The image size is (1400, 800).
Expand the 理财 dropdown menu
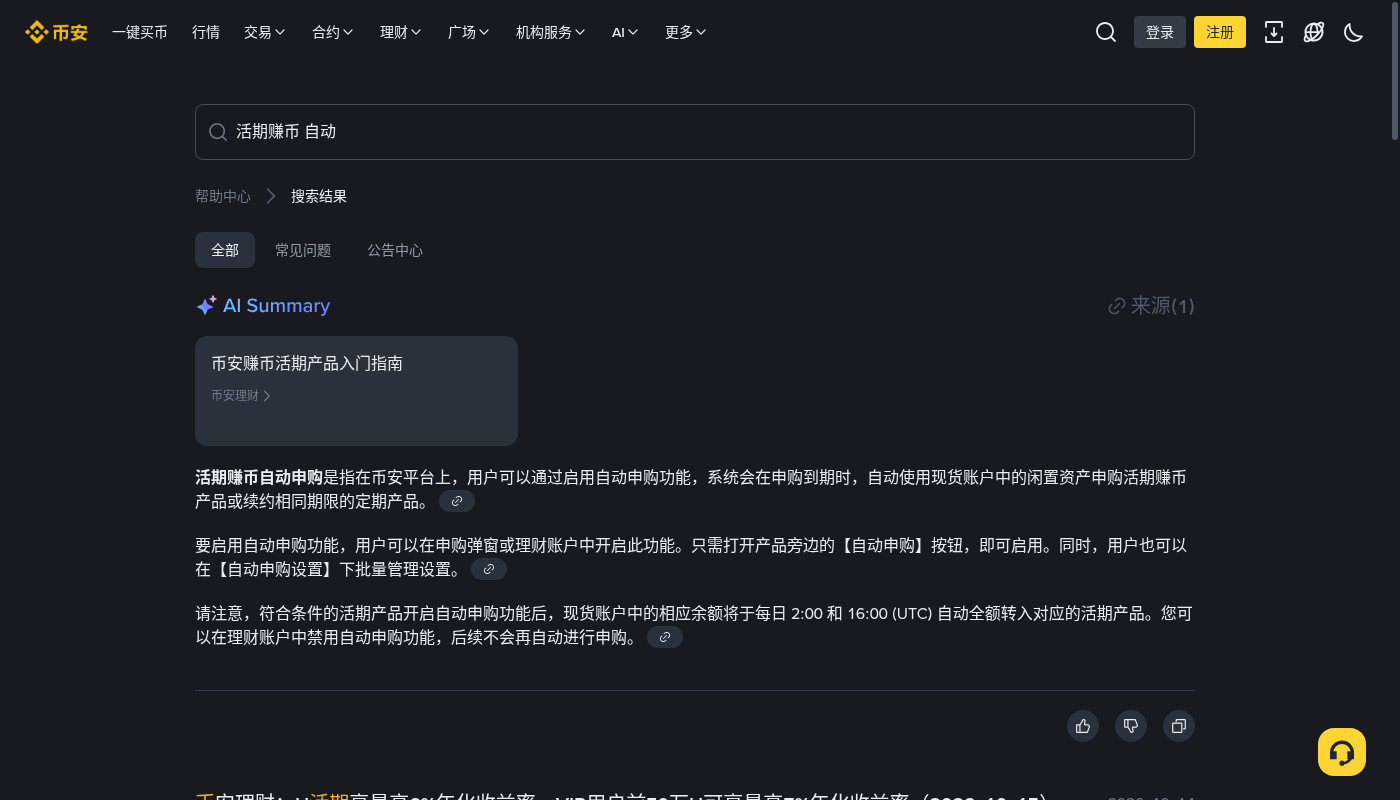[x=401, y=32]
